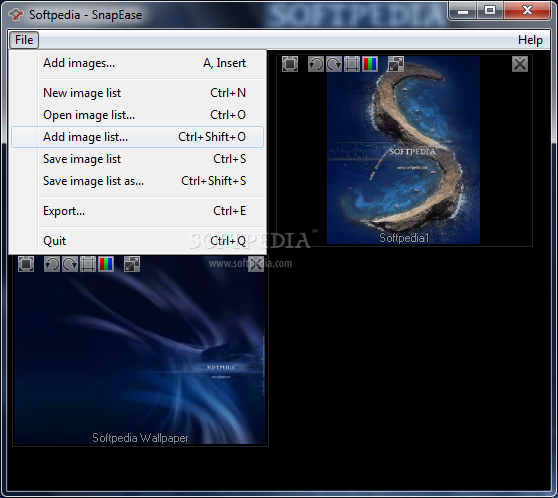The height and width of the screenshot is (498, 558).
Task: Maximize the SnapEase window
Action: coord(490,11)
